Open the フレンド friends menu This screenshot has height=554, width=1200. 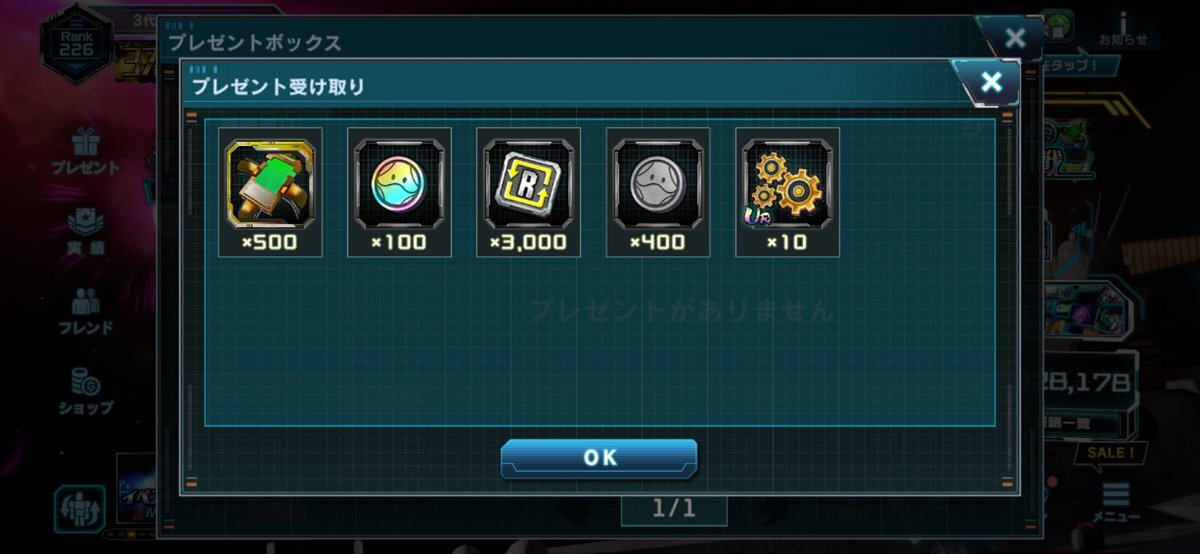pyautogui.click(x=86, y=311)
